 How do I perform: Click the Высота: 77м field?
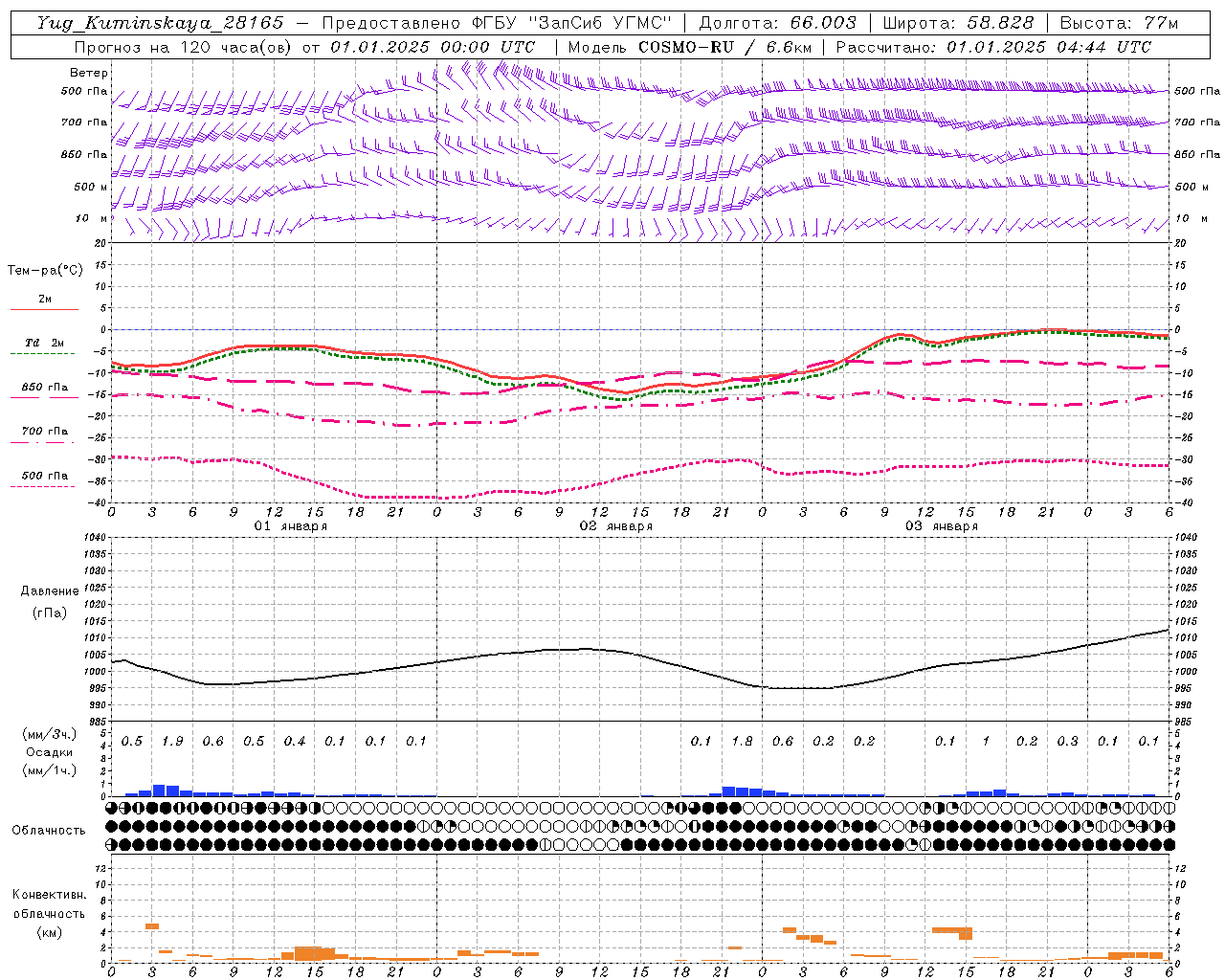coord(1120,24)
